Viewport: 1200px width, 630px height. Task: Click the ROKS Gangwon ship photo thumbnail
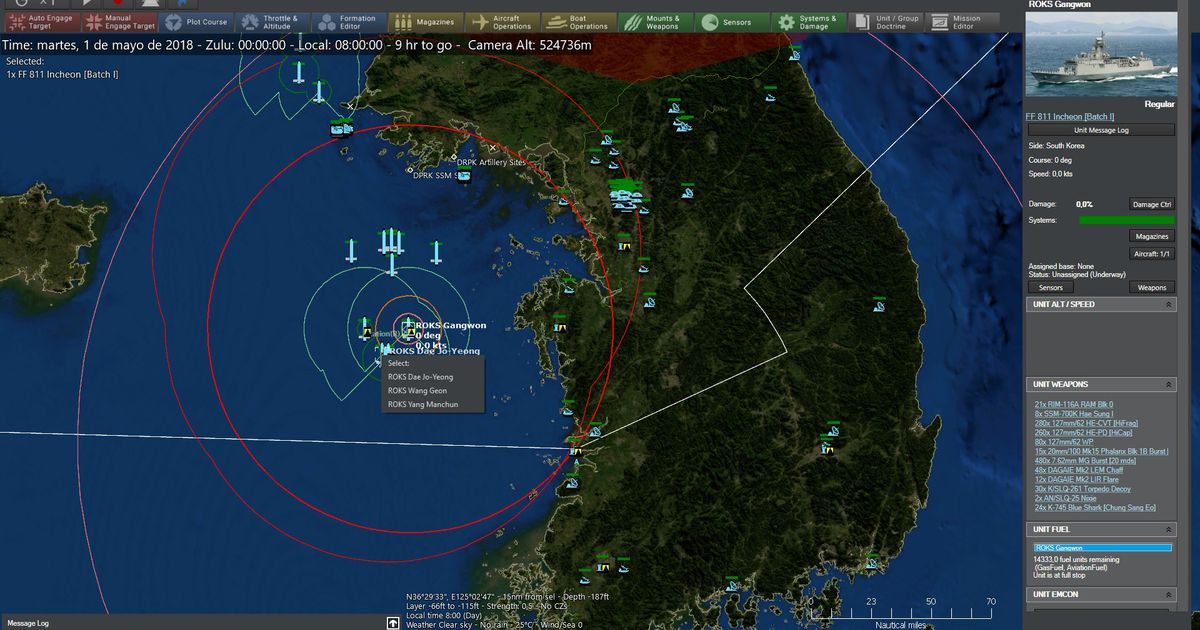[x=1101, y=56]
